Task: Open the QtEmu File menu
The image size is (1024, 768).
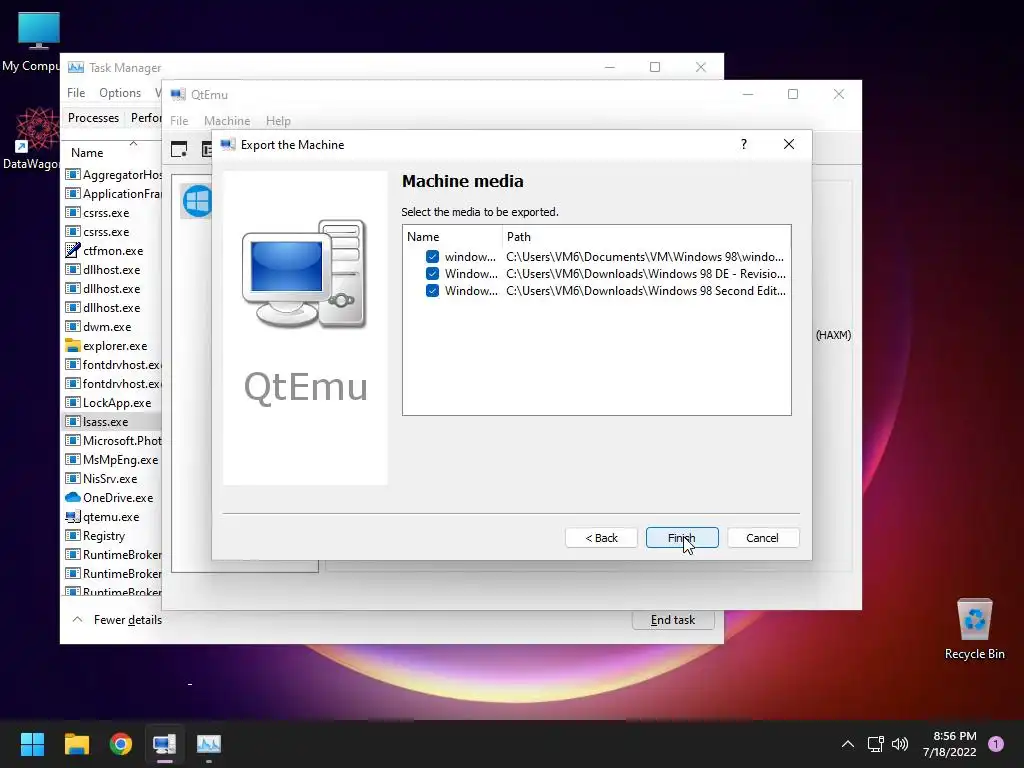Action: [x=179, y=121]
